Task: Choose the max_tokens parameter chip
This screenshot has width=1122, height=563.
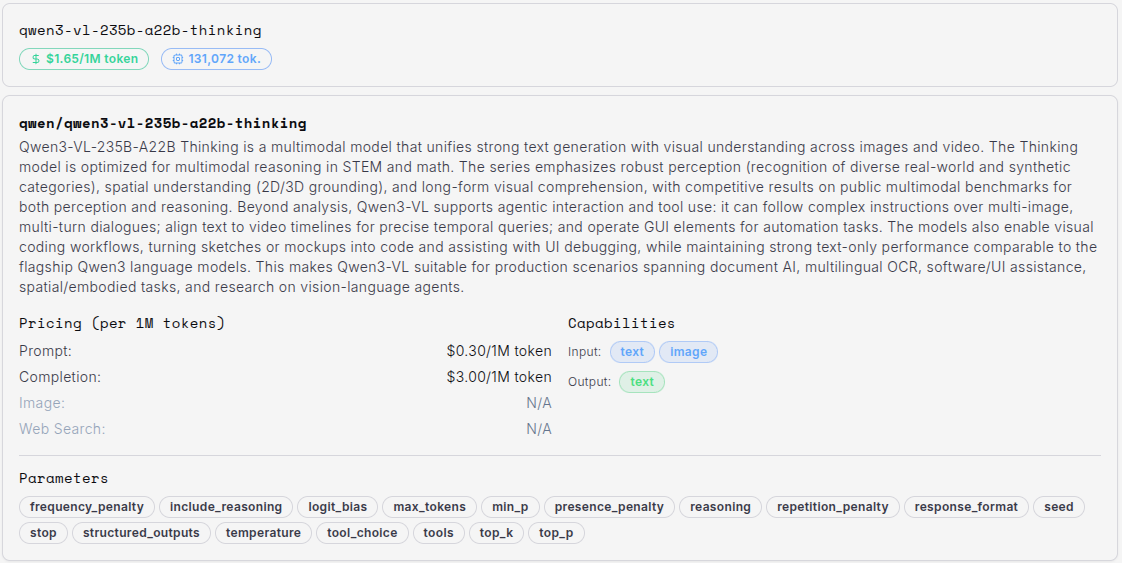Action: tap(429, 507)
